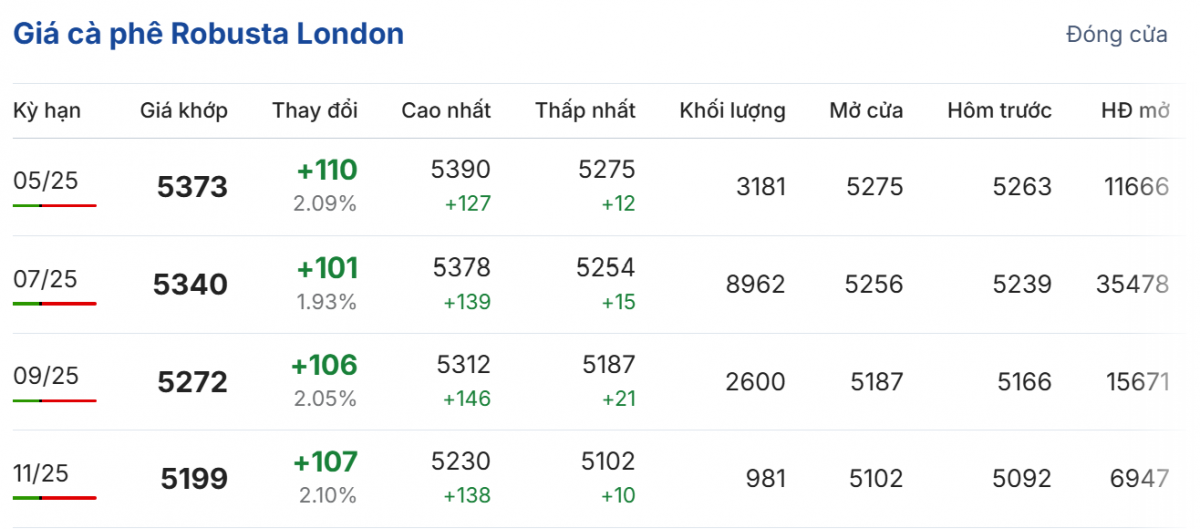Open the 09/25 contract row
Image resolution: width=1200 pixels, height=529 pixels.
[46, 376]
